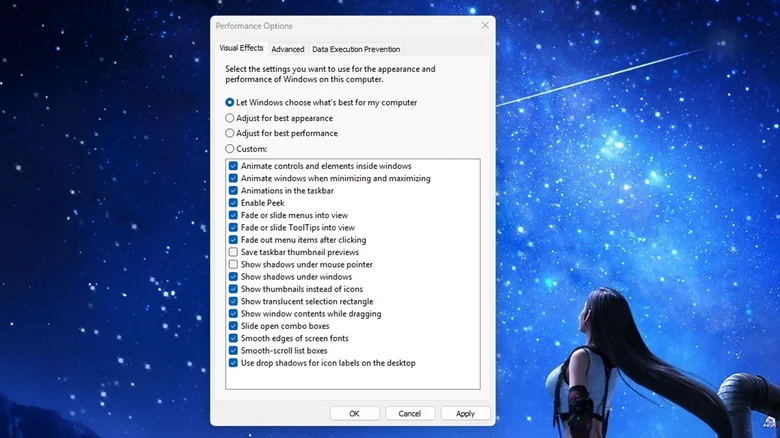Image resolution: width=780 pixels, height=438 pixels.
Task: Uncheck Fade or slide ToolTips into view
Action: [x=233, y=227]
